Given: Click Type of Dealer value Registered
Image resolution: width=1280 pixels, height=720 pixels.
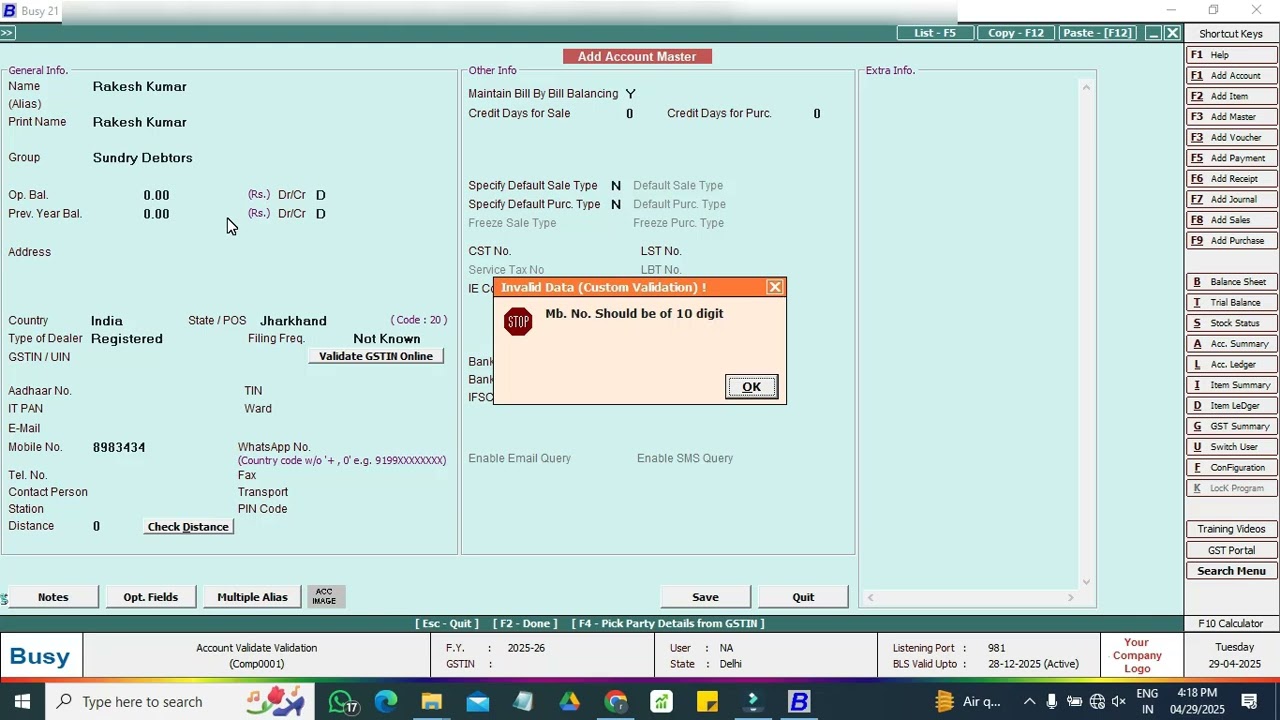Looking at the screenshot, I should tap(127, 339).
